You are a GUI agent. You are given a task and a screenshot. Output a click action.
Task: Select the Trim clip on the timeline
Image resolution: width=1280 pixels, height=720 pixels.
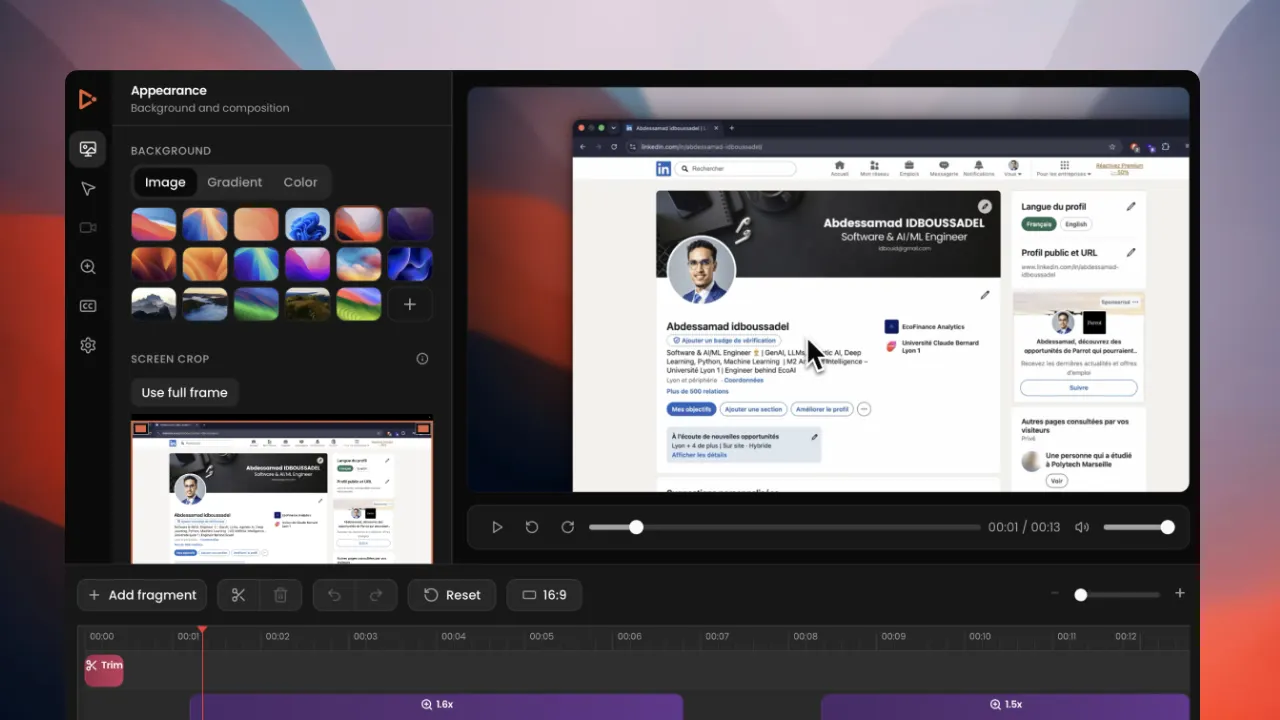104,670
